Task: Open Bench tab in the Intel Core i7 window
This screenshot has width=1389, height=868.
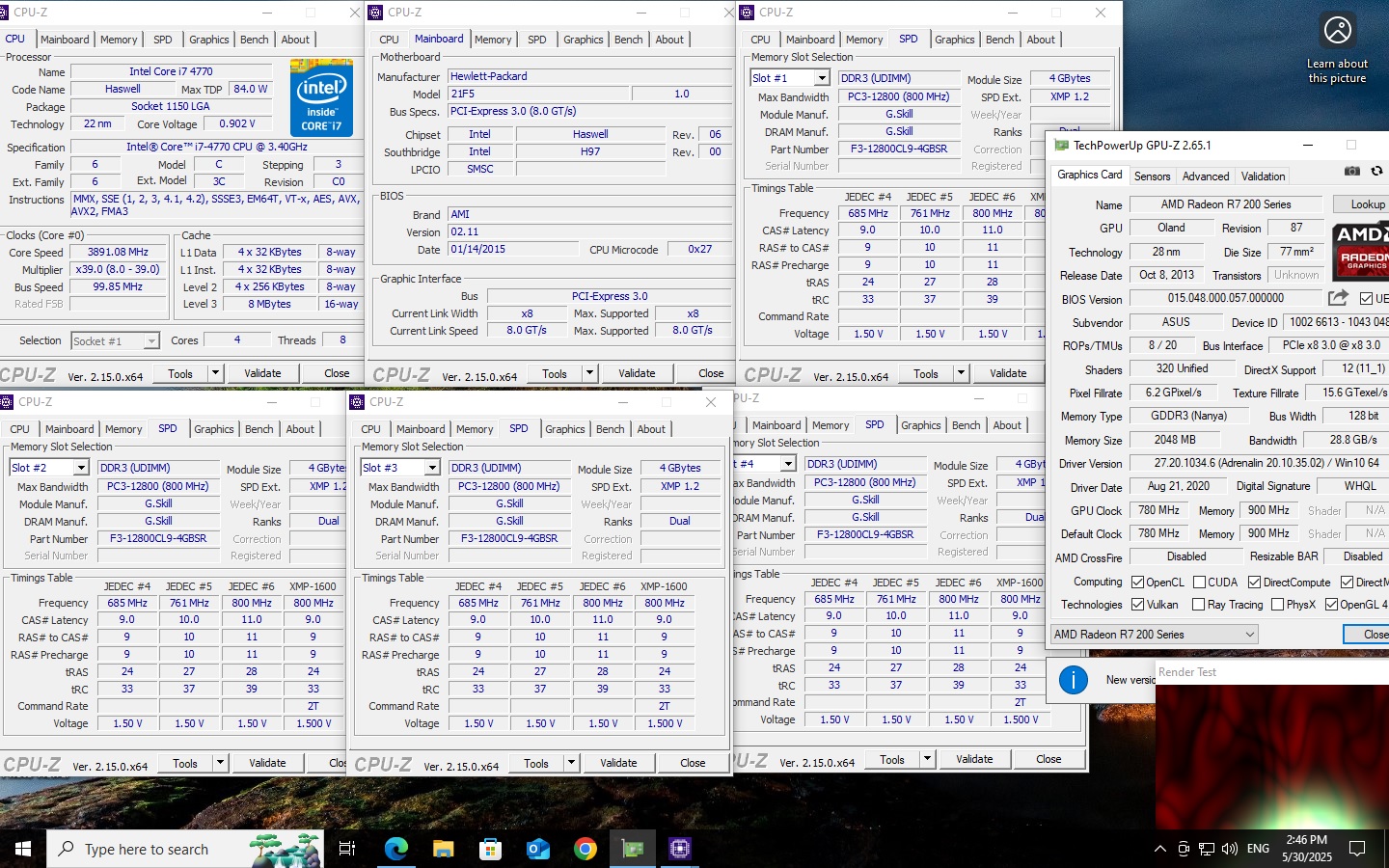Action: tap(255, 40)
